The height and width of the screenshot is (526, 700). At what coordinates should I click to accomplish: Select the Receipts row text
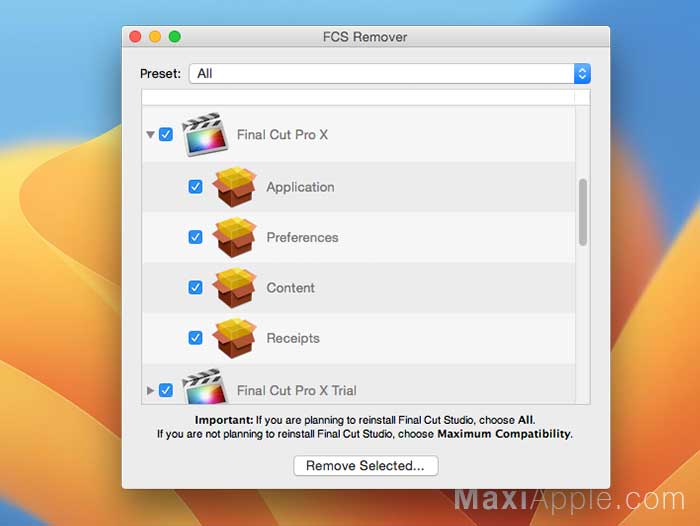point(293,338)
